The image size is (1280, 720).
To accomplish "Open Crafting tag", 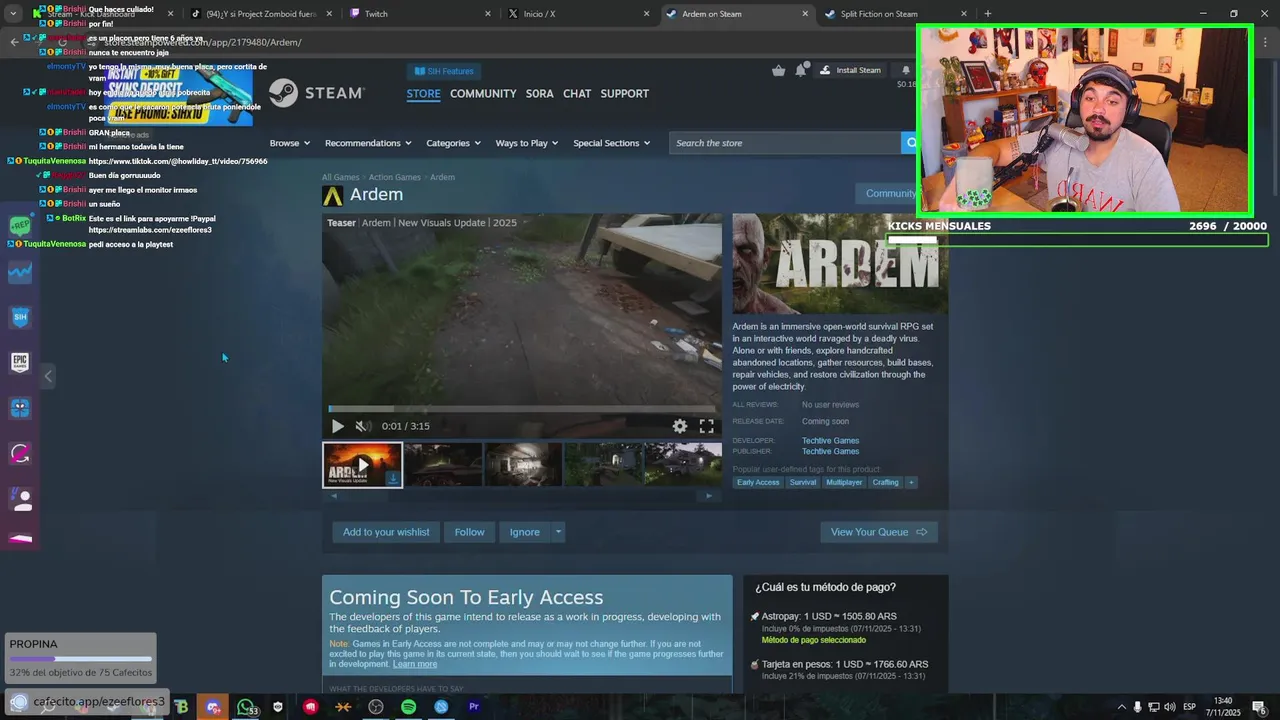I will (x=885, y=482).
